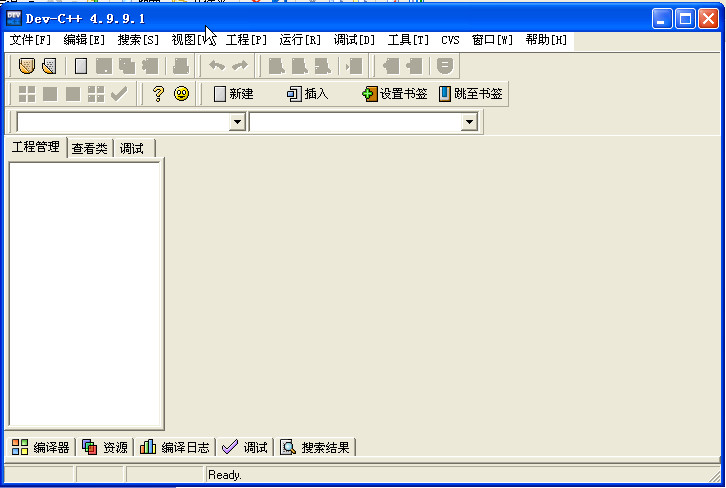Switch to the 查看类 side tab
This screenshot has height=488, width=726.
coord(89,149)
